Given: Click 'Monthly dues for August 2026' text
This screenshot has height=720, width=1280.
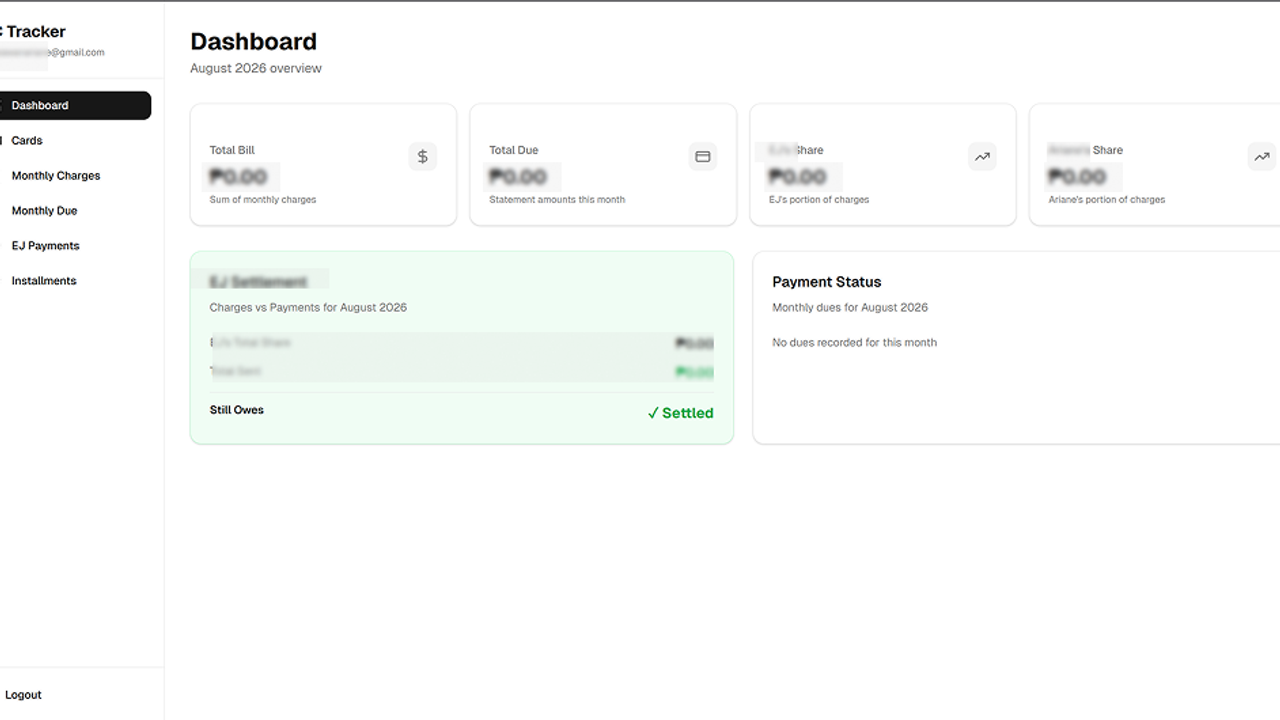Looking at the screenshot, I should click(x=850, y=308).
